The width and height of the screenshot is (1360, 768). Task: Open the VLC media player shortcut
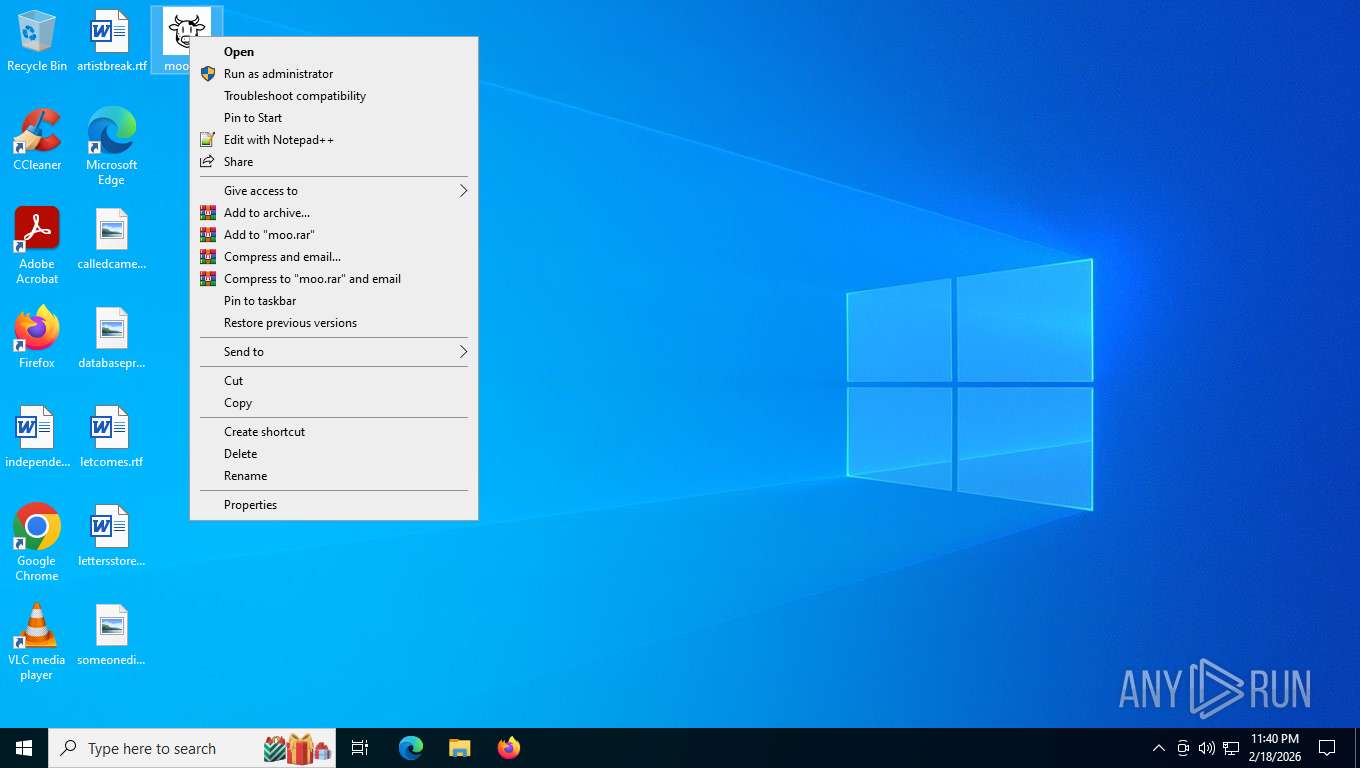pos(37,642)
